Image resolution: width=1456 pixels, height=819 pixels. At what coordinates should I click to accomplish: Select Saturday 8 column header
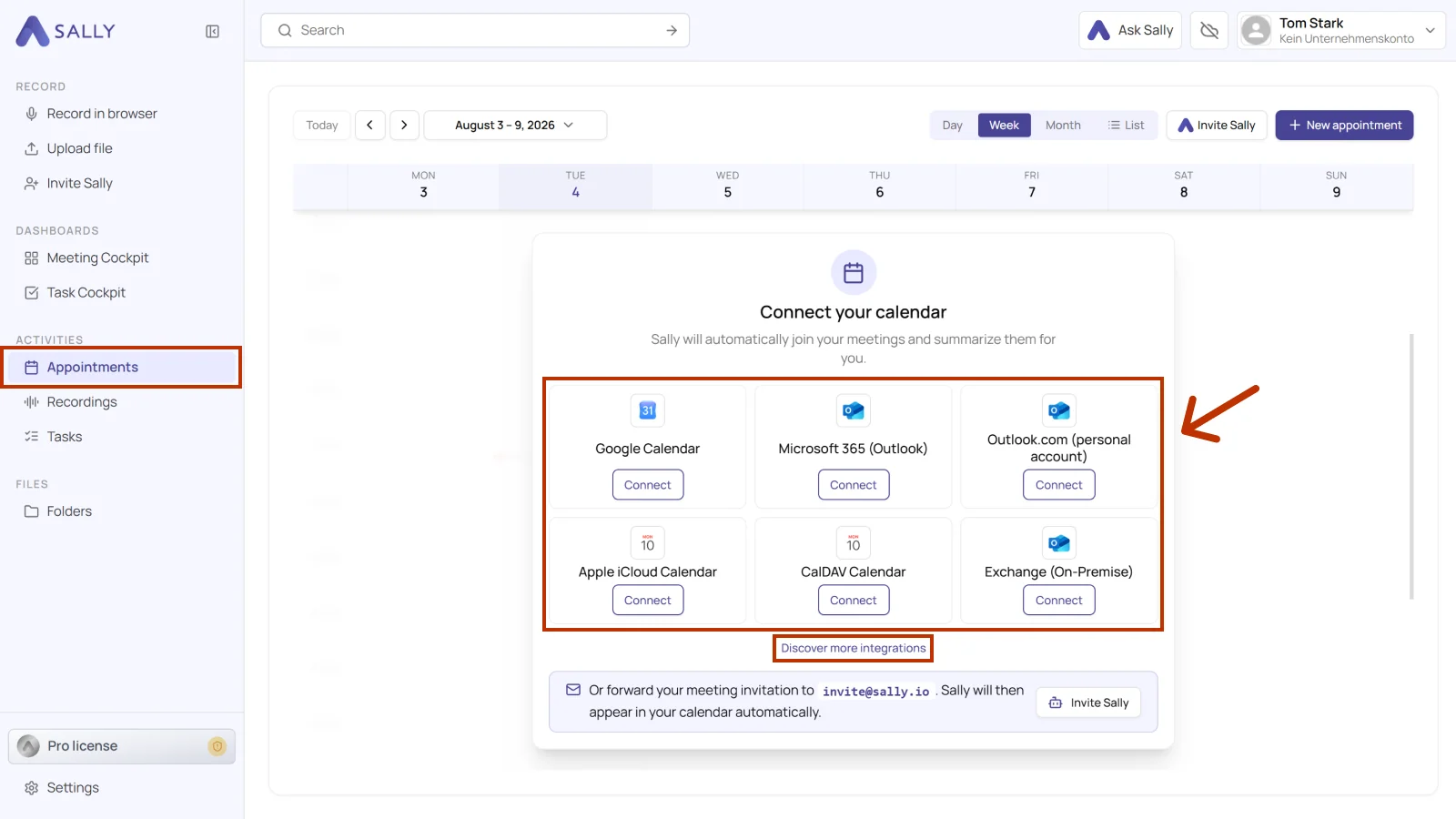(x=1183, y=186)
